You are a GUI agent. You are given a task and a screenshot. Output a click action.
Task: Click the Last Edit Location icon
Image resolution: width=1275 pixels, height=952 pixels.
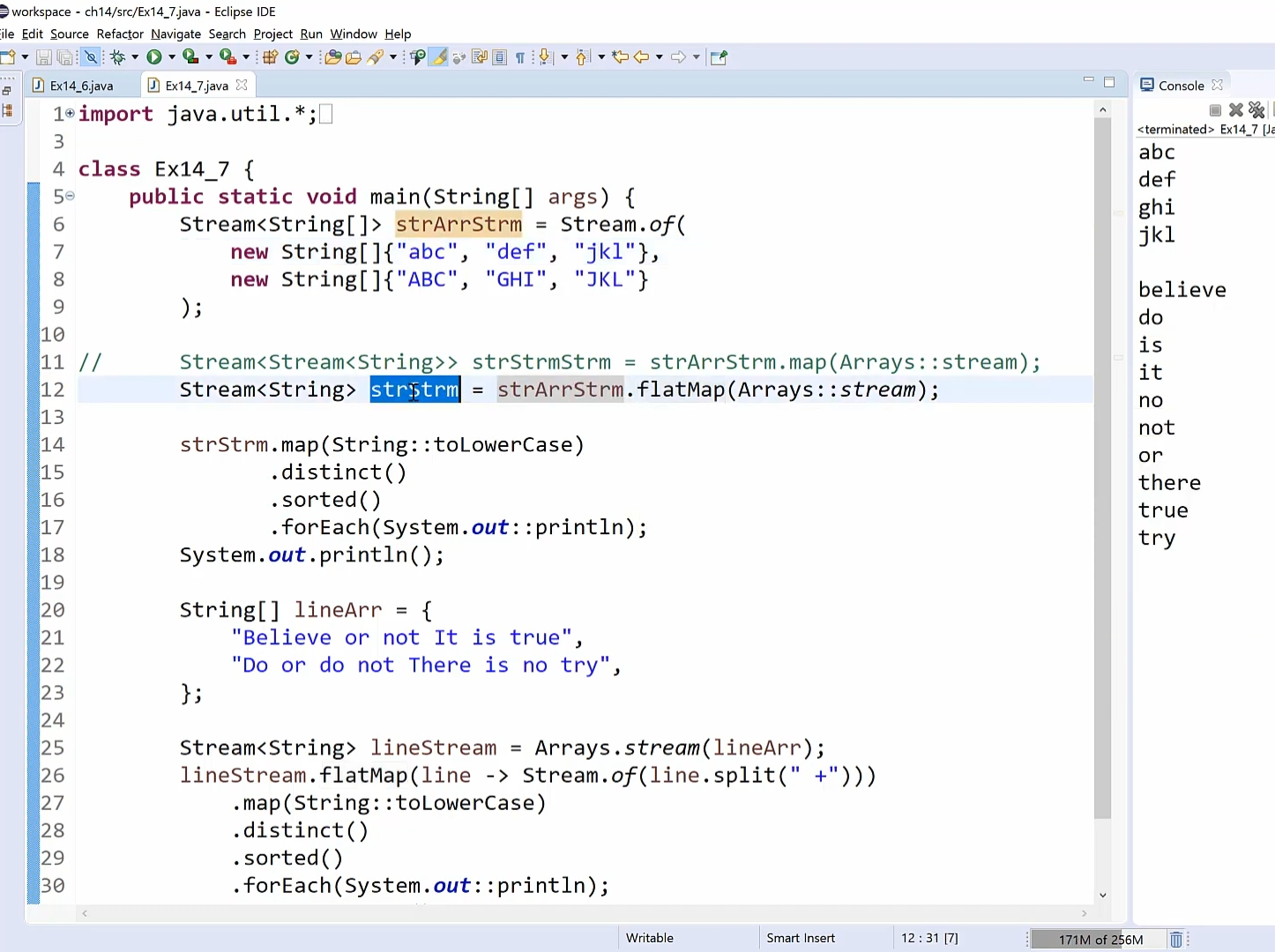click(621, 57)
